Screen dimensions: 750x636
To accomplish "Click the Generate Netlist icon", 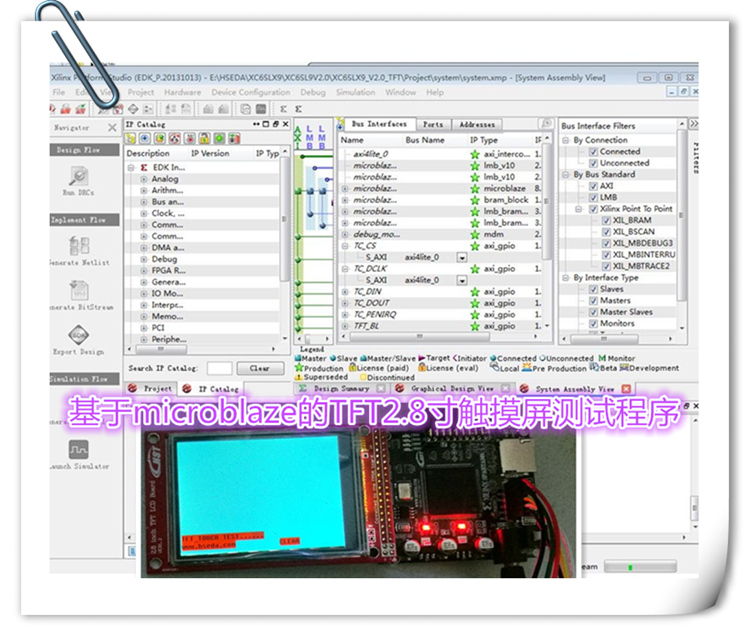I will click(x=79, y=246).
